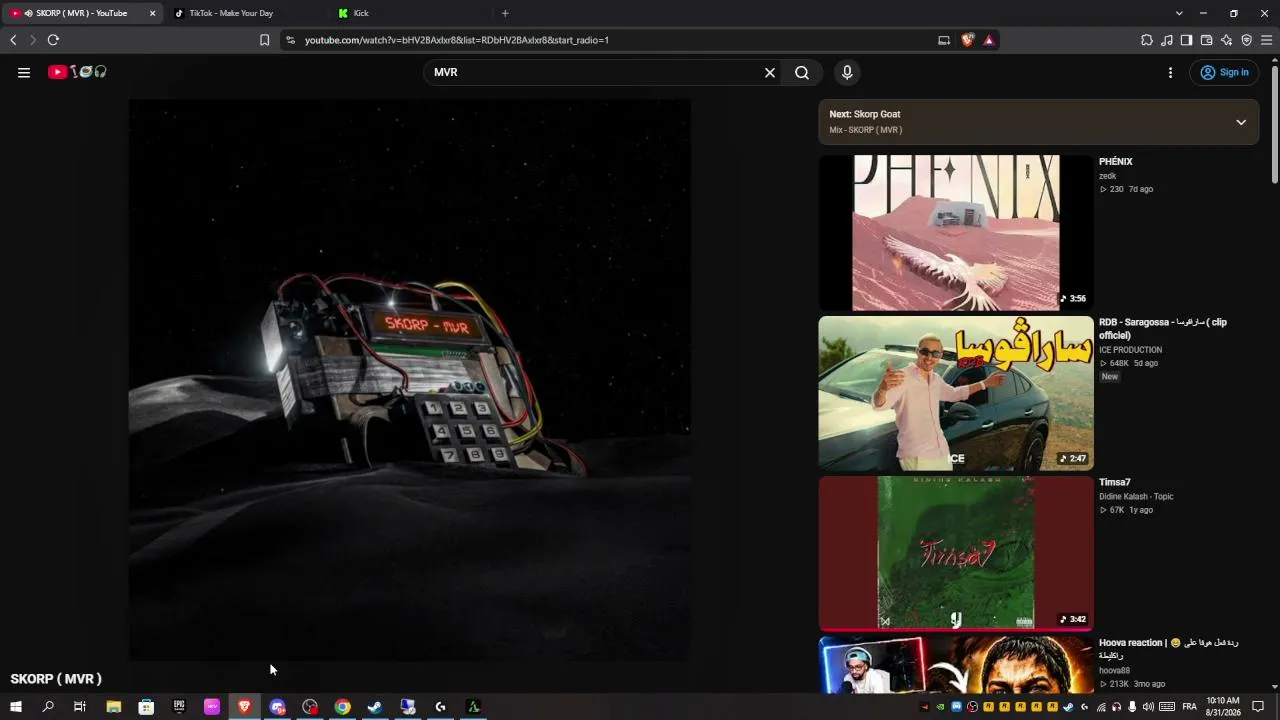Open Steam from the taskbar
This screenshot has height=720, width=1280.
tap(375, 707)
